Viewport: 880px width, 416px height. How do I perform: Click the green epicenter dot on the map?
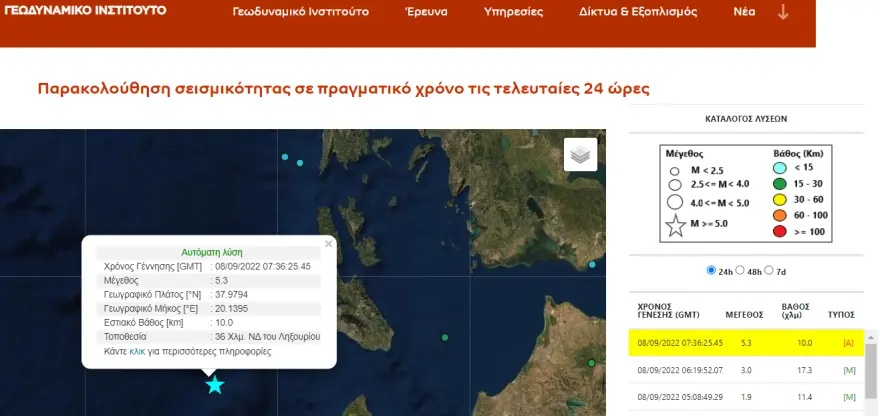point(444,339)
